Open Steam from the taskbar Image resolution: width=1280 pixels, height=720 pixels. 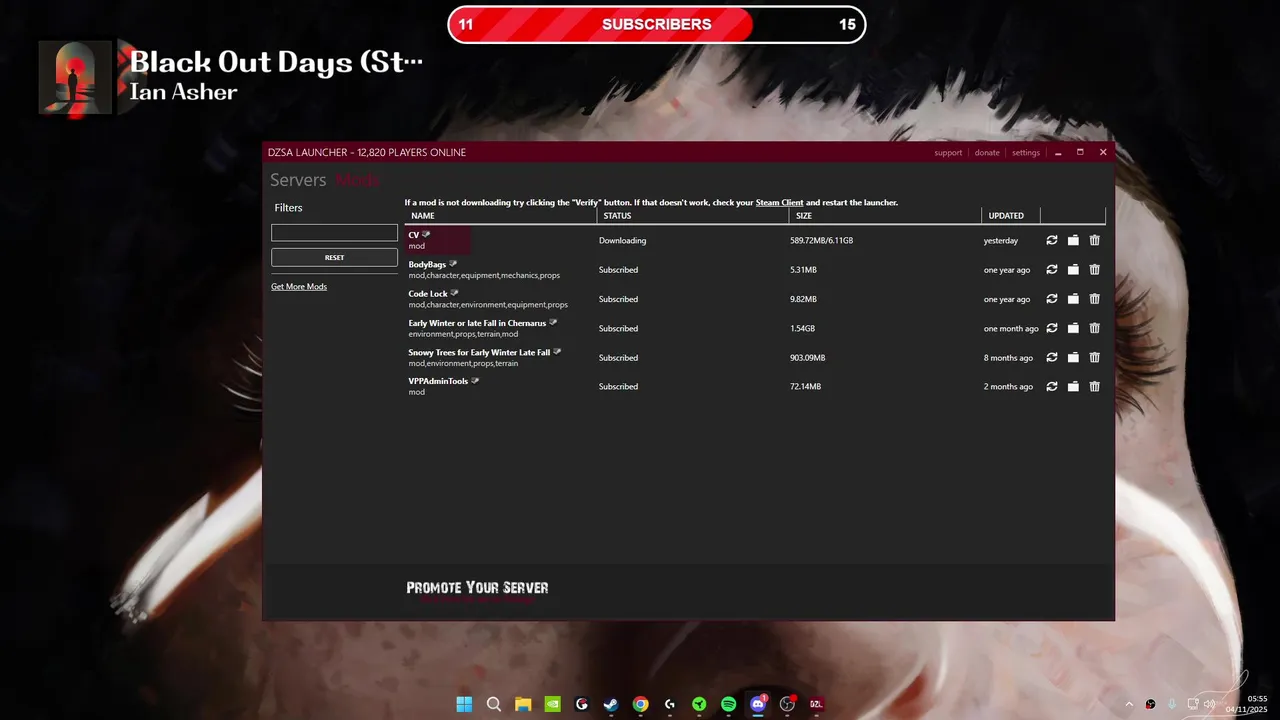[611, 704]
